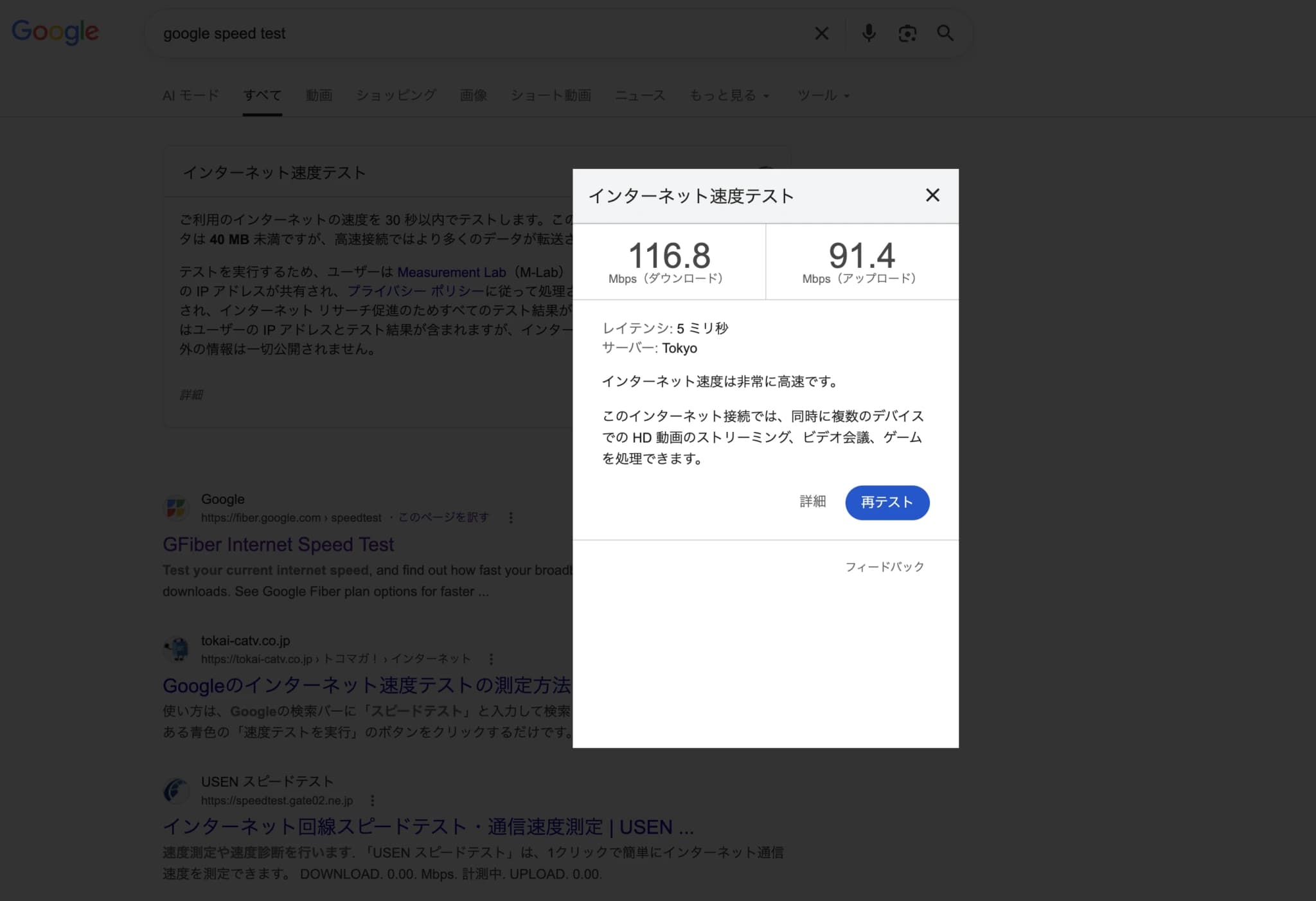Image resolution: width=1316 pixels, height=901 pixels.
Task: Open the インターネット回線スピードテスト USEN result
Action: tap(428, 827)
